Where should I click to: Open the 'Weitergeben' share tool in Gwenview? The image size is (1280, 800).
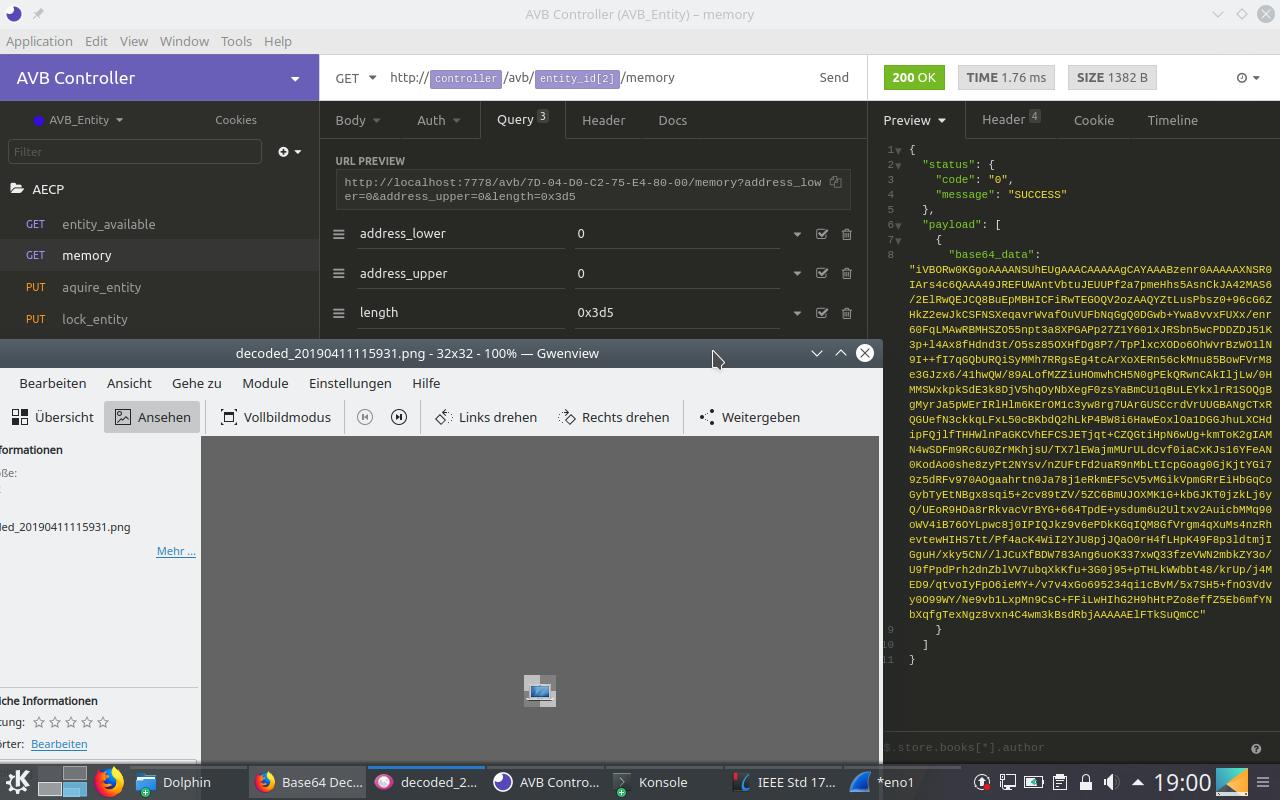tap(761, 417)
